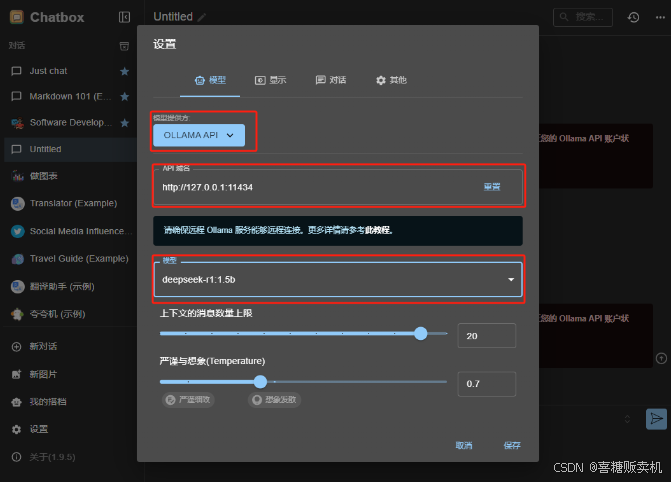Click the Travel Guide (Example) avatar icon
The image size is (671, 482).
[x=18, y=259]
